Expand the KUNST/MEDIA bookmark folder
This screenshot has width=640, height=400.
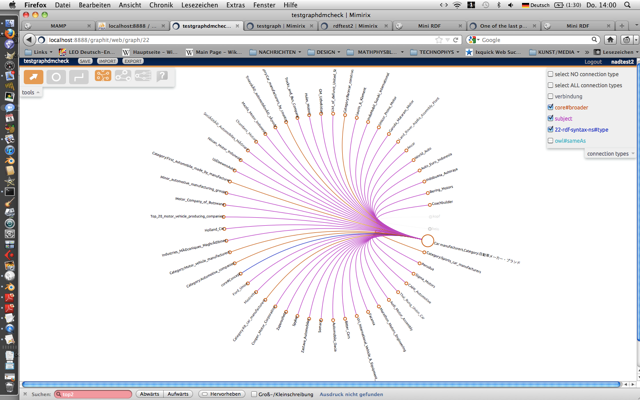555,52
